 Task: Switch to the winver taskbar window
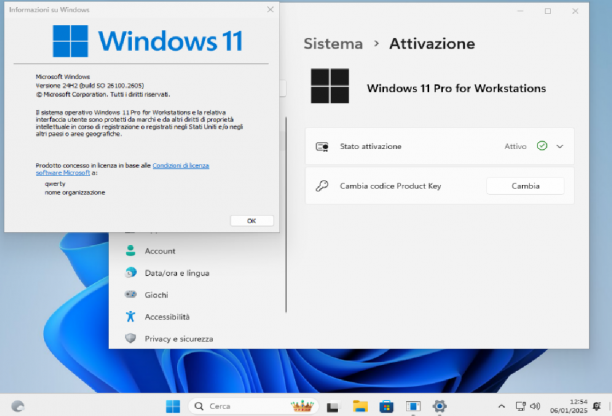click(x=413, y=407)
